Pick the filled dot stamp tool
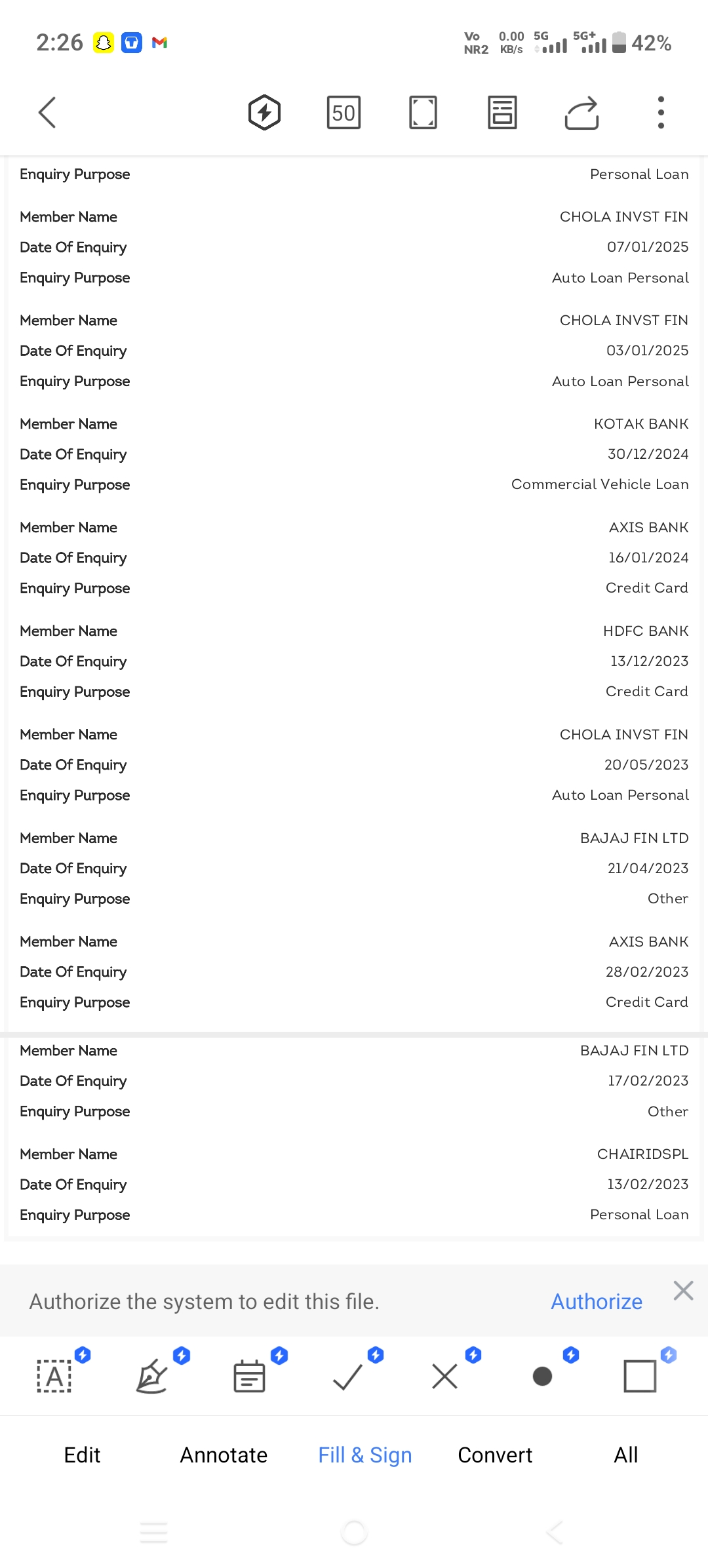Screen dimensions: 708x1568 (542, 1375)
